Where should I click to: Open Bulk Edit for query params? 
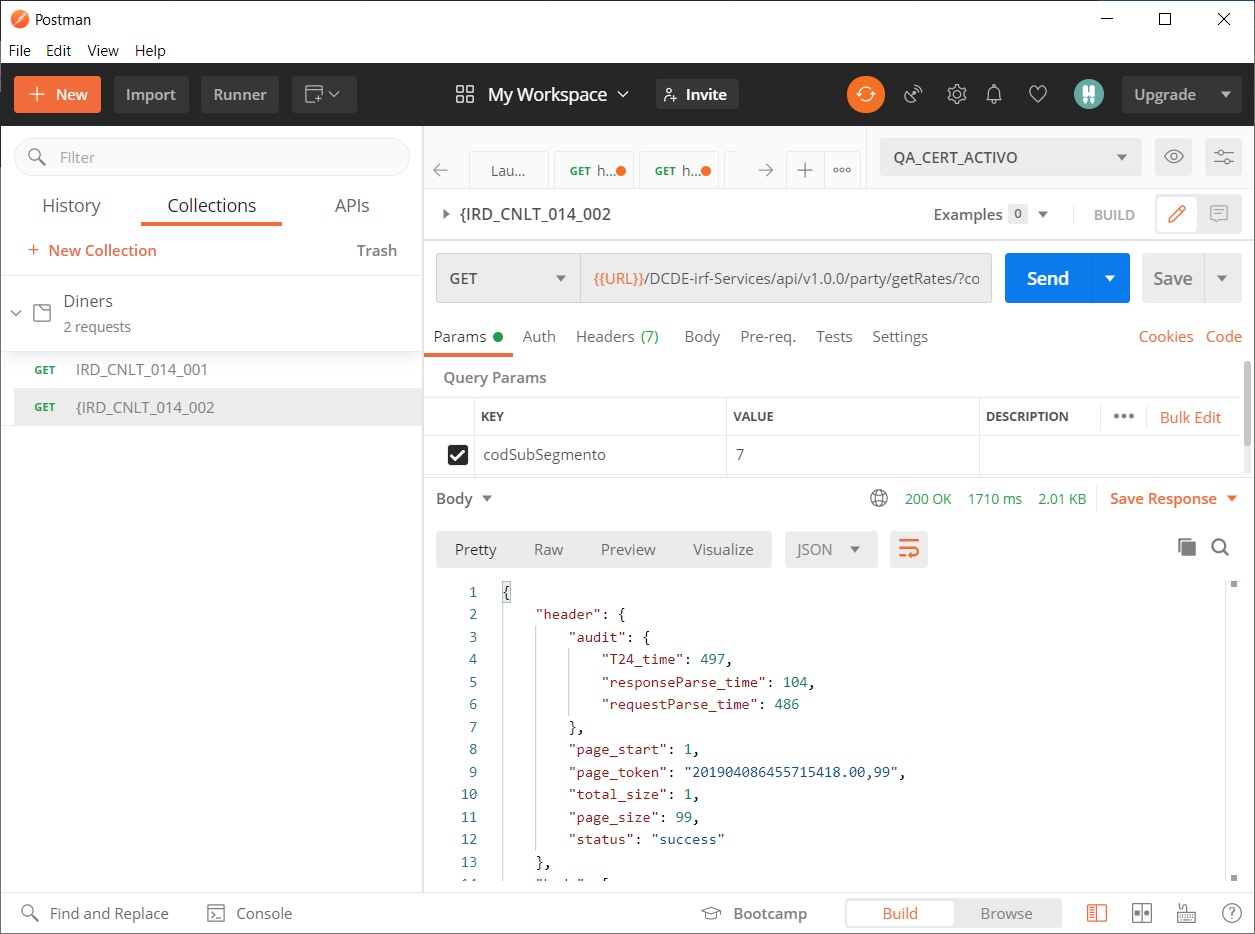(1190, 417)
